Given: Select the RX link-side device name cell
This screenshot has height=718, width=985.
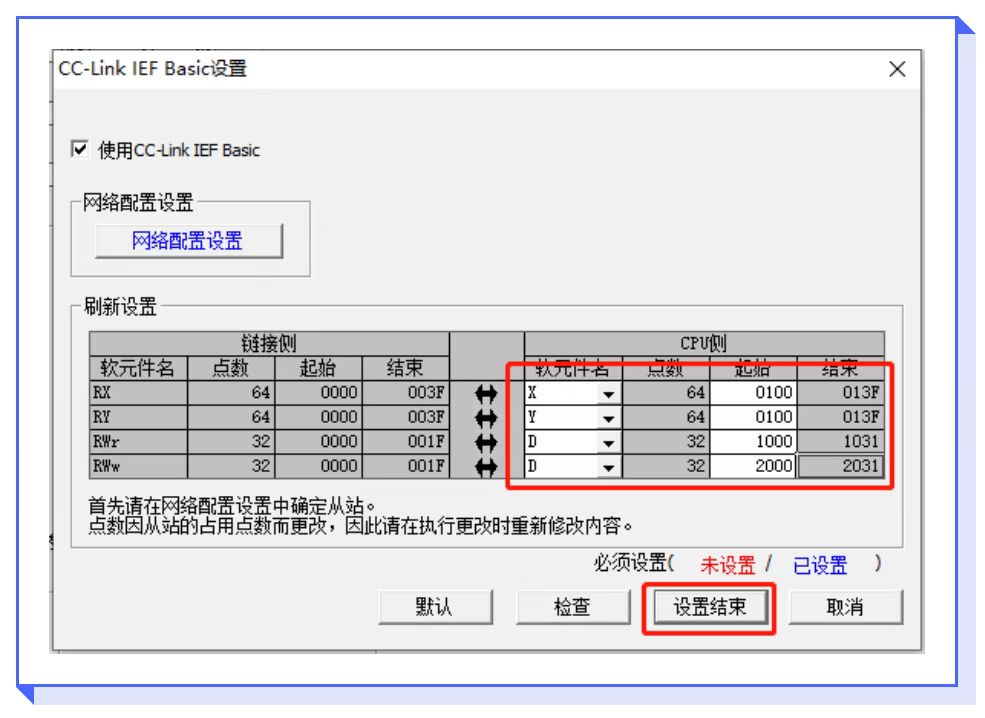Looking at the screenshot, I should [x=138, y=393].
